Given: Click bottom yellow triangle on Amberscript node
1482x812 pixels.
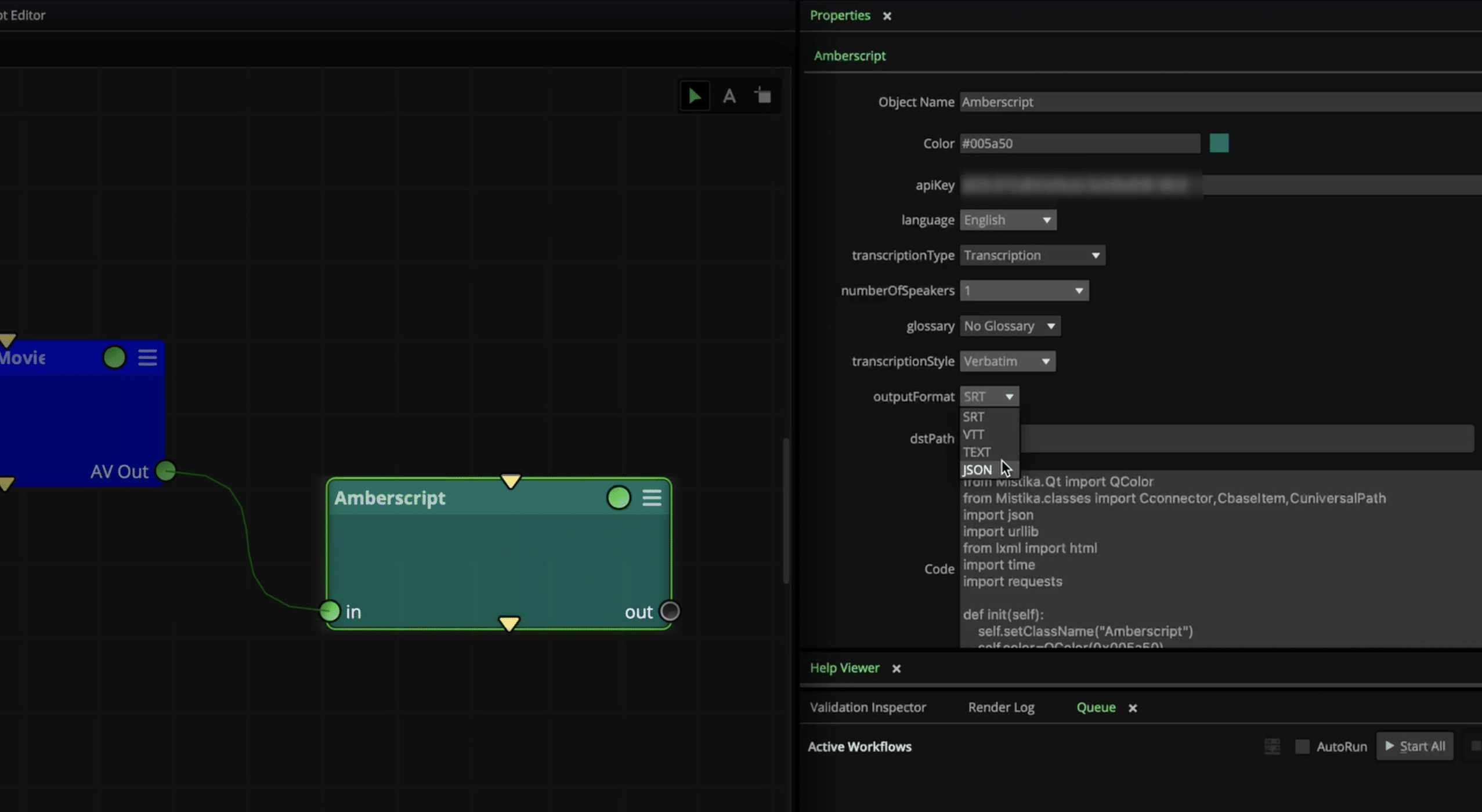Looking at the screenshot, I should point(509,623).
